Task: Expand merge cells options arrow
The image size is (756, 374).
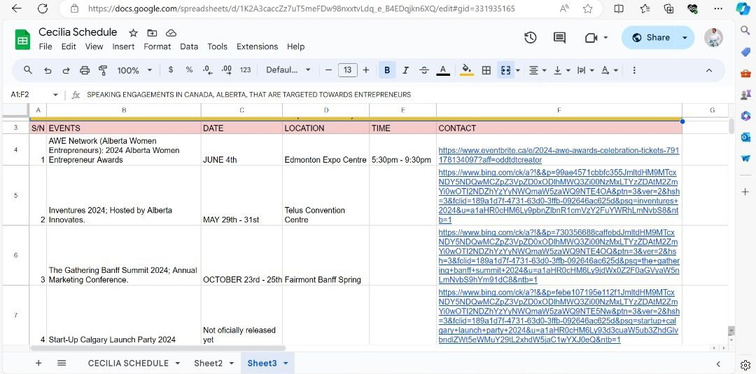Action: 518,70
